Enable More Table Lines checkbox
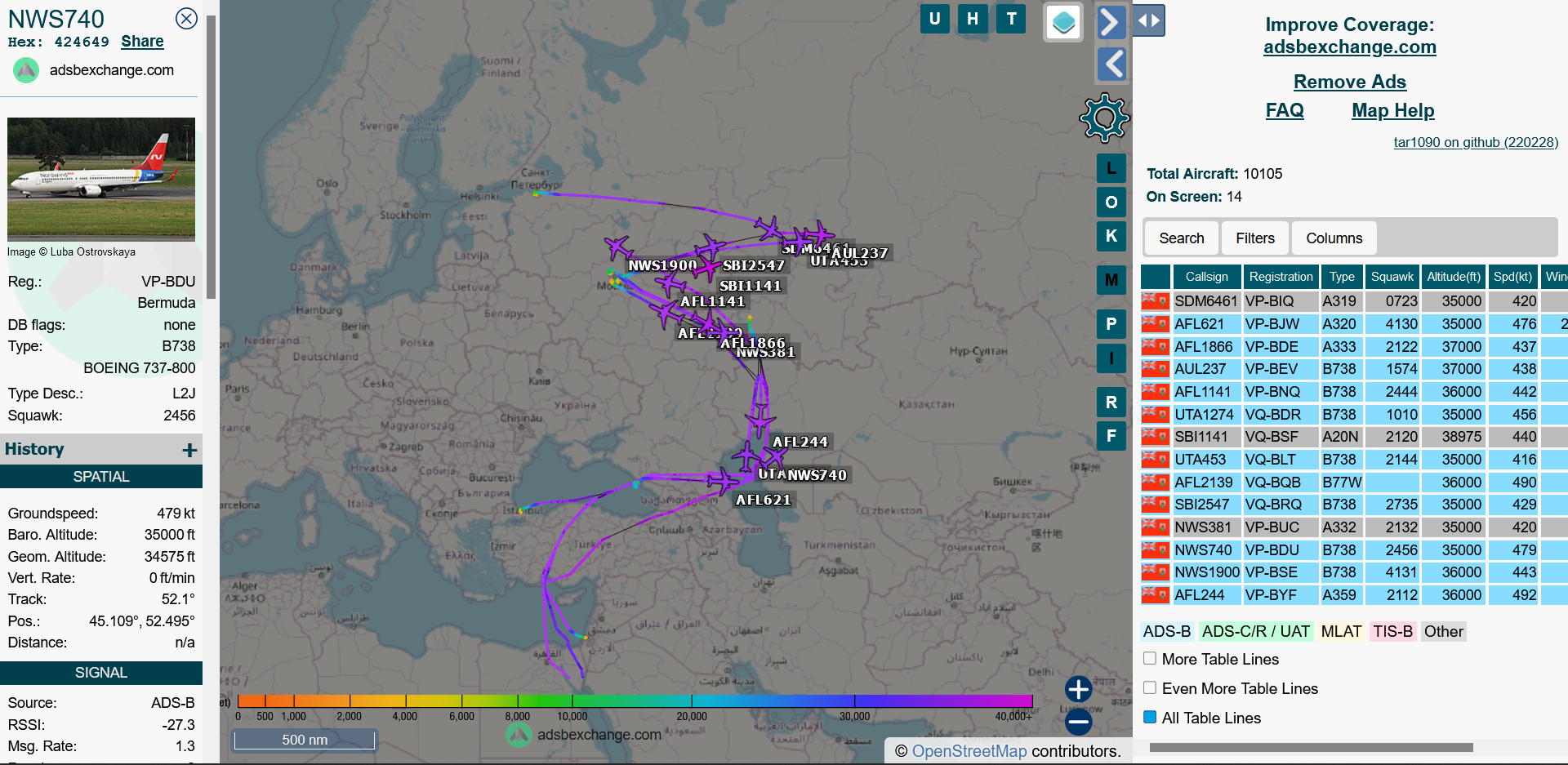The height and width of the screenshot is (765, 1568). point(1150,658)
